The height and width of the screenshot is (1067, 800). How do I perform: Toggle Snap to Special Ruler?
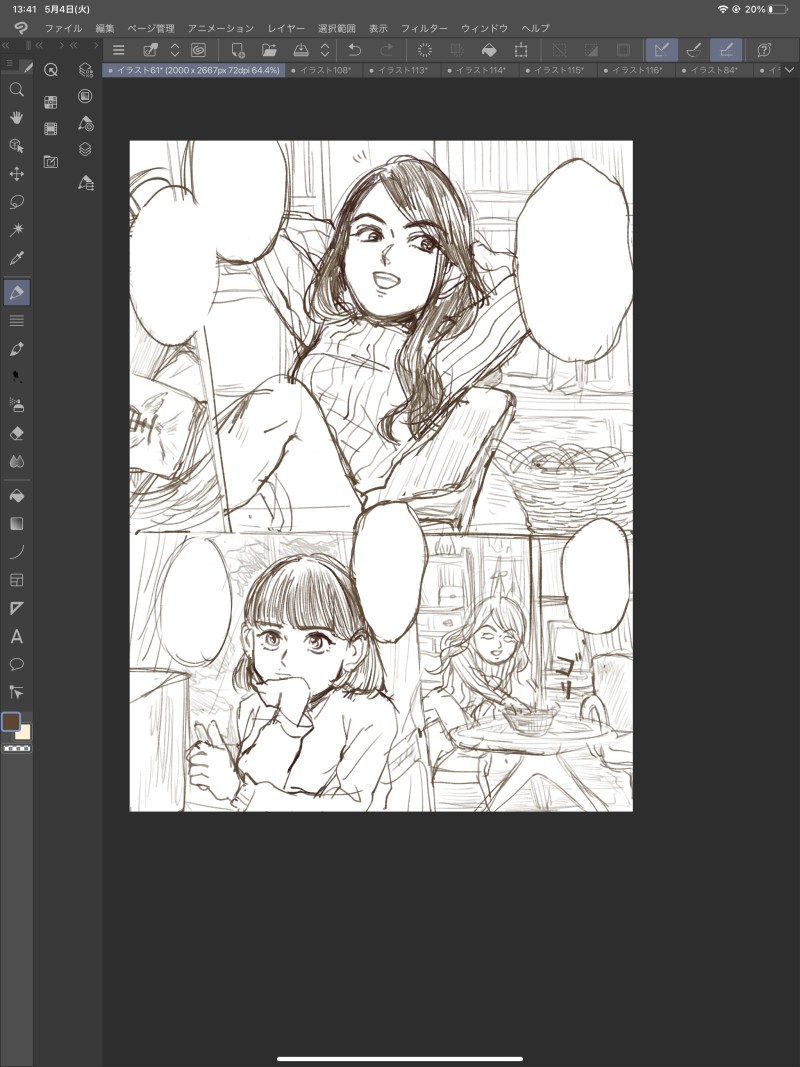[693, 50]
